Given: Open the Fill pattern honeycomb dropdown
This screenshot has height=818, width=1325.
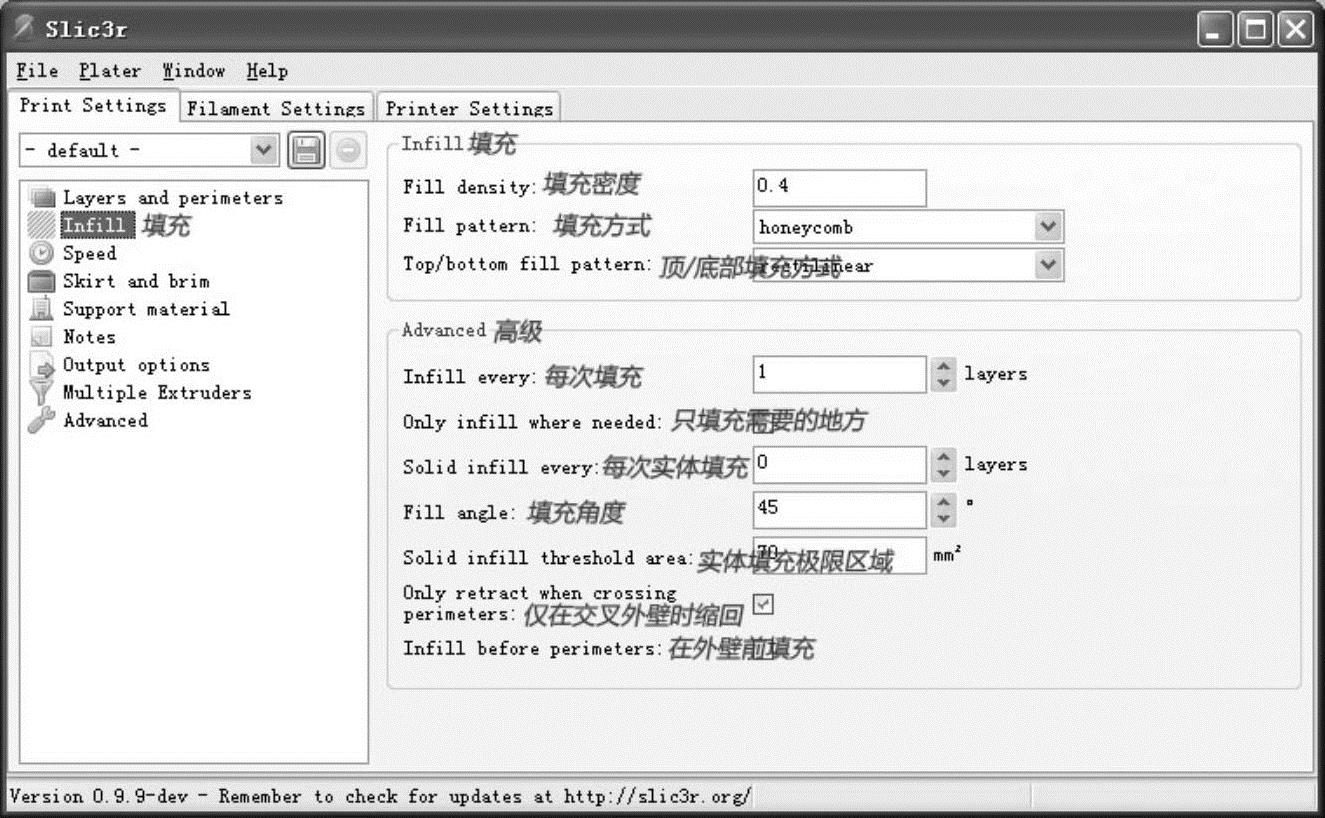Looking at the screenshot, I should click(907, 227).
